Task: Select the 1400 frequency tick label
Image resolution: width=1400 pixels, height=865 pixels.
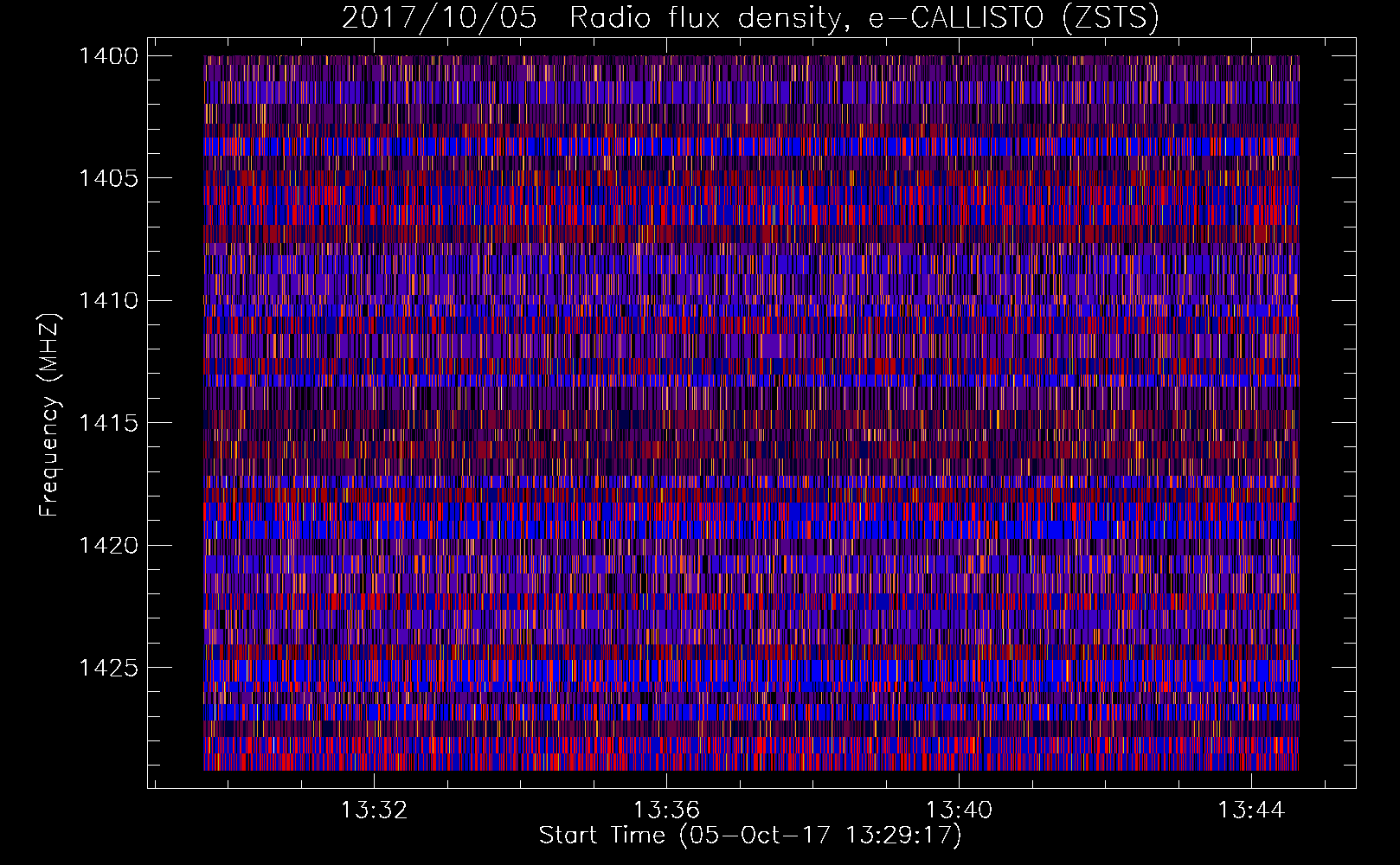Action: point(108,56)
